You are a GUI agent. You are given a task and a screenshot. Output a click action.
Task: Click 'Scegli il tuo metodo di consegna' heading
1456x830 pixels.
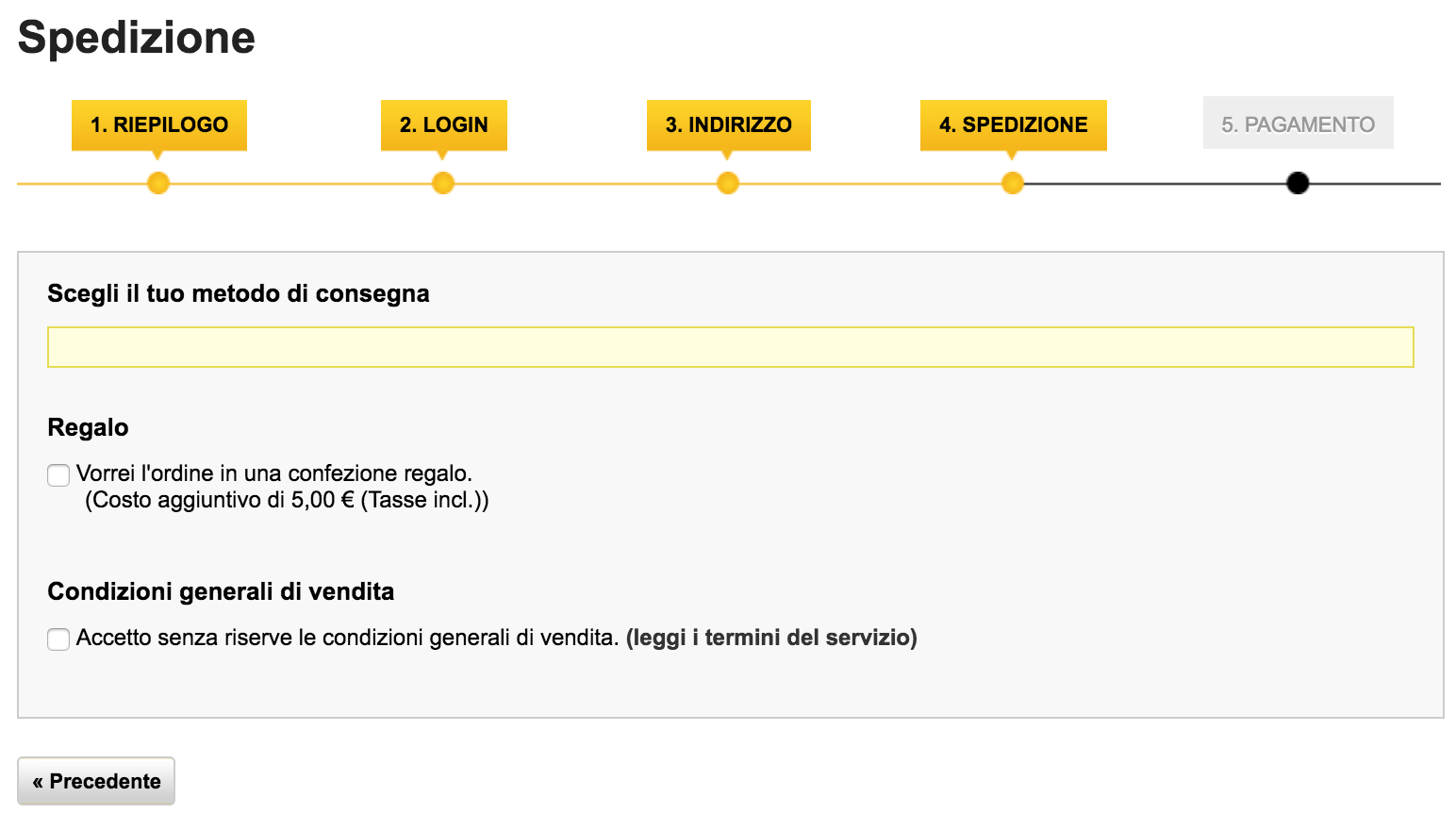click(239, 294)
